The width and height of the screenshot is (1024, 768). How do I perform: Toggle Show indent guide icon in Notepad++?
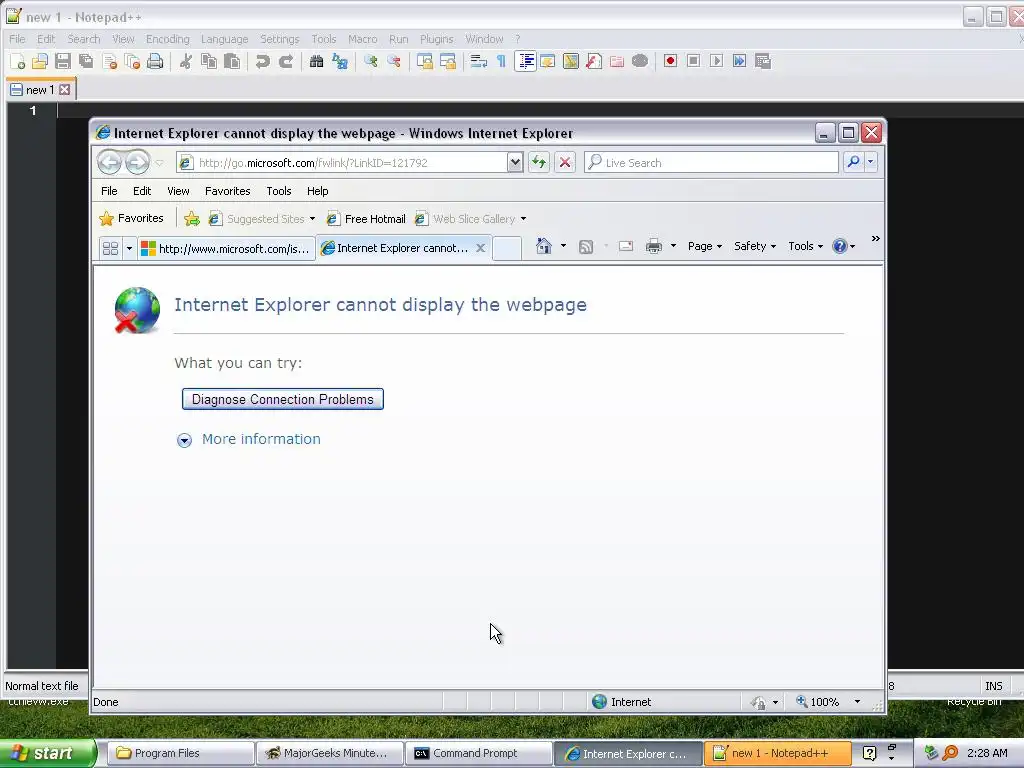coord(525,61)
